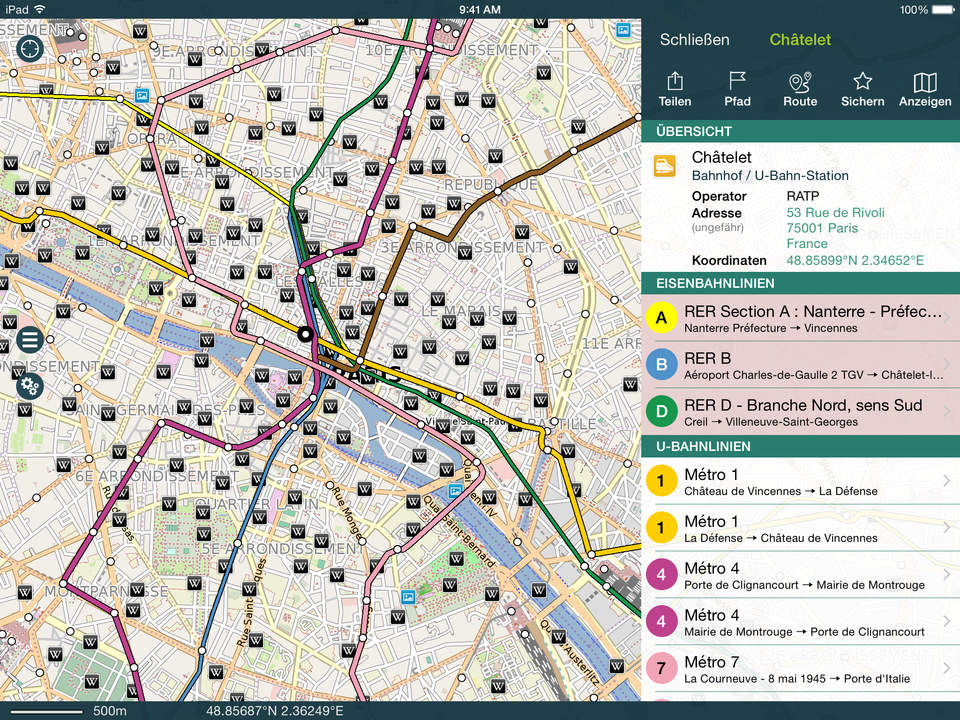Tap the yellow Châtelet station icon

(x=665, y=166)
